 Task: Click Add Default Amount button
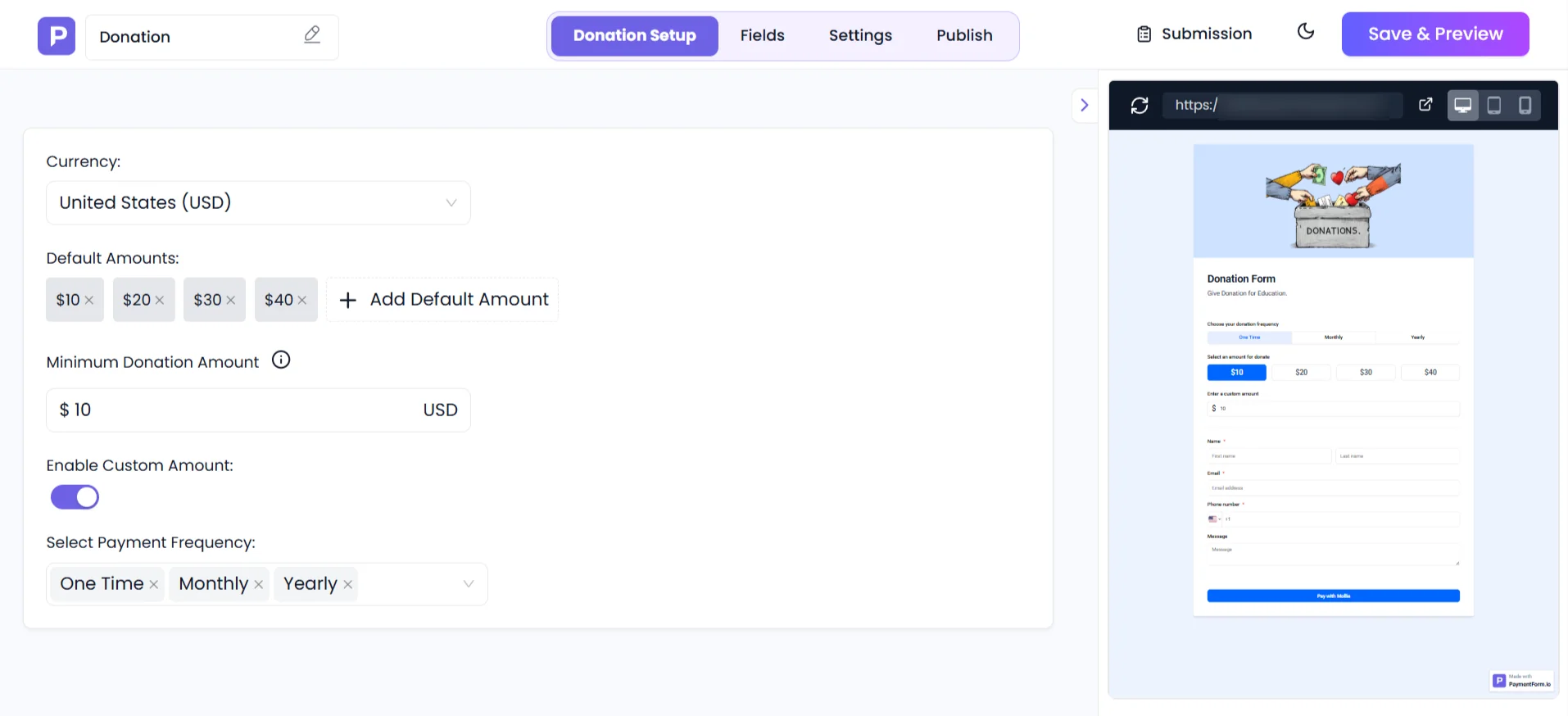[442, 300]
